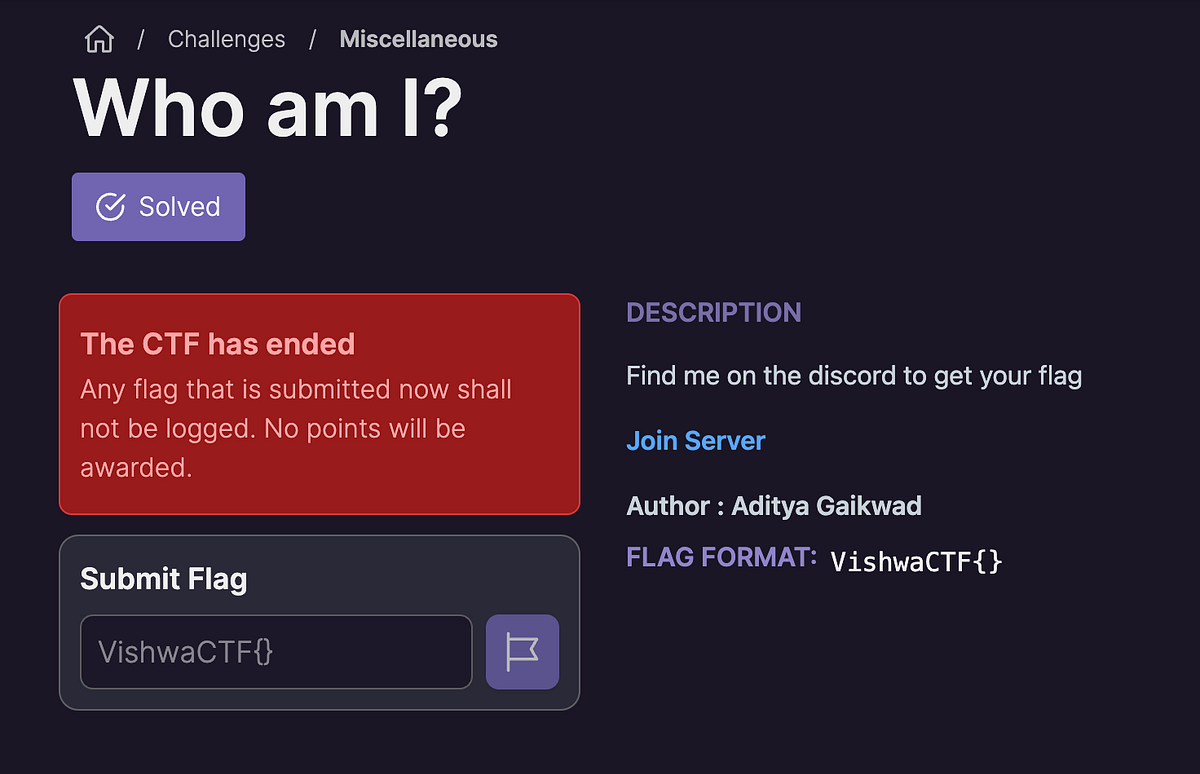Select the Miscellaneous breadcrumb item

click(418, 38)
